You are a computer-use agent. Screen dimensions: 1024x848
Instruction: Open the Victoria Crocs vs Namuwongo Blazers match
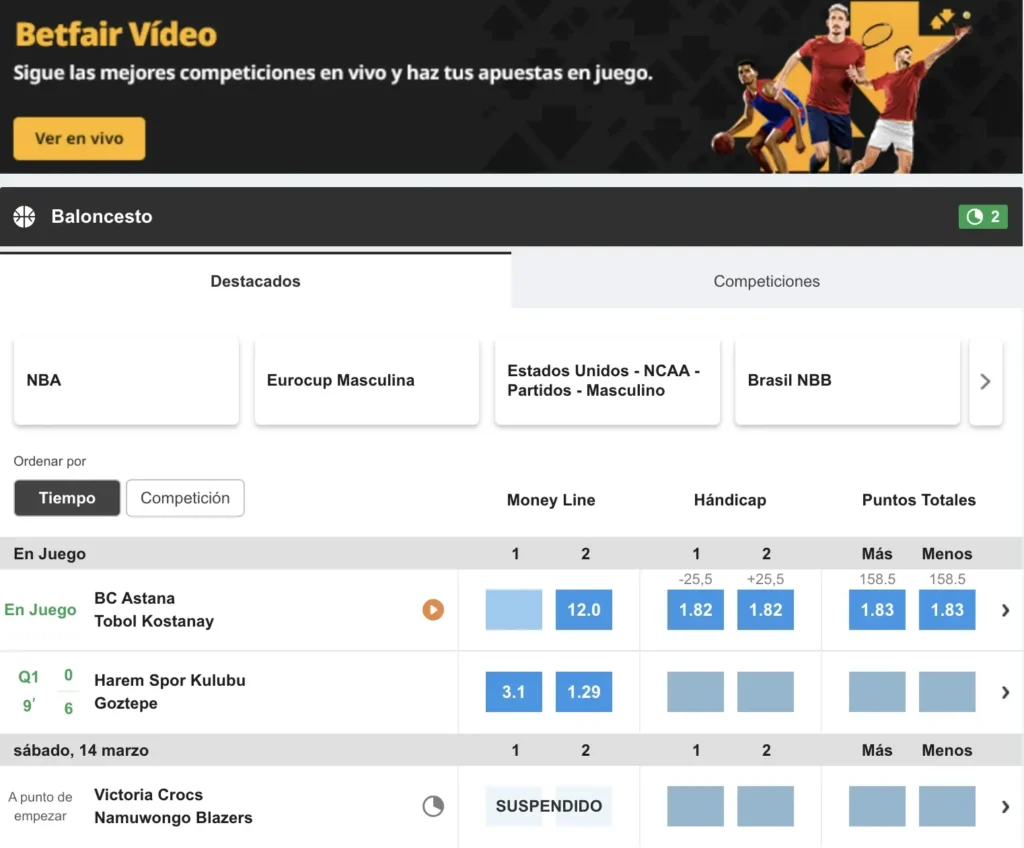173,806
